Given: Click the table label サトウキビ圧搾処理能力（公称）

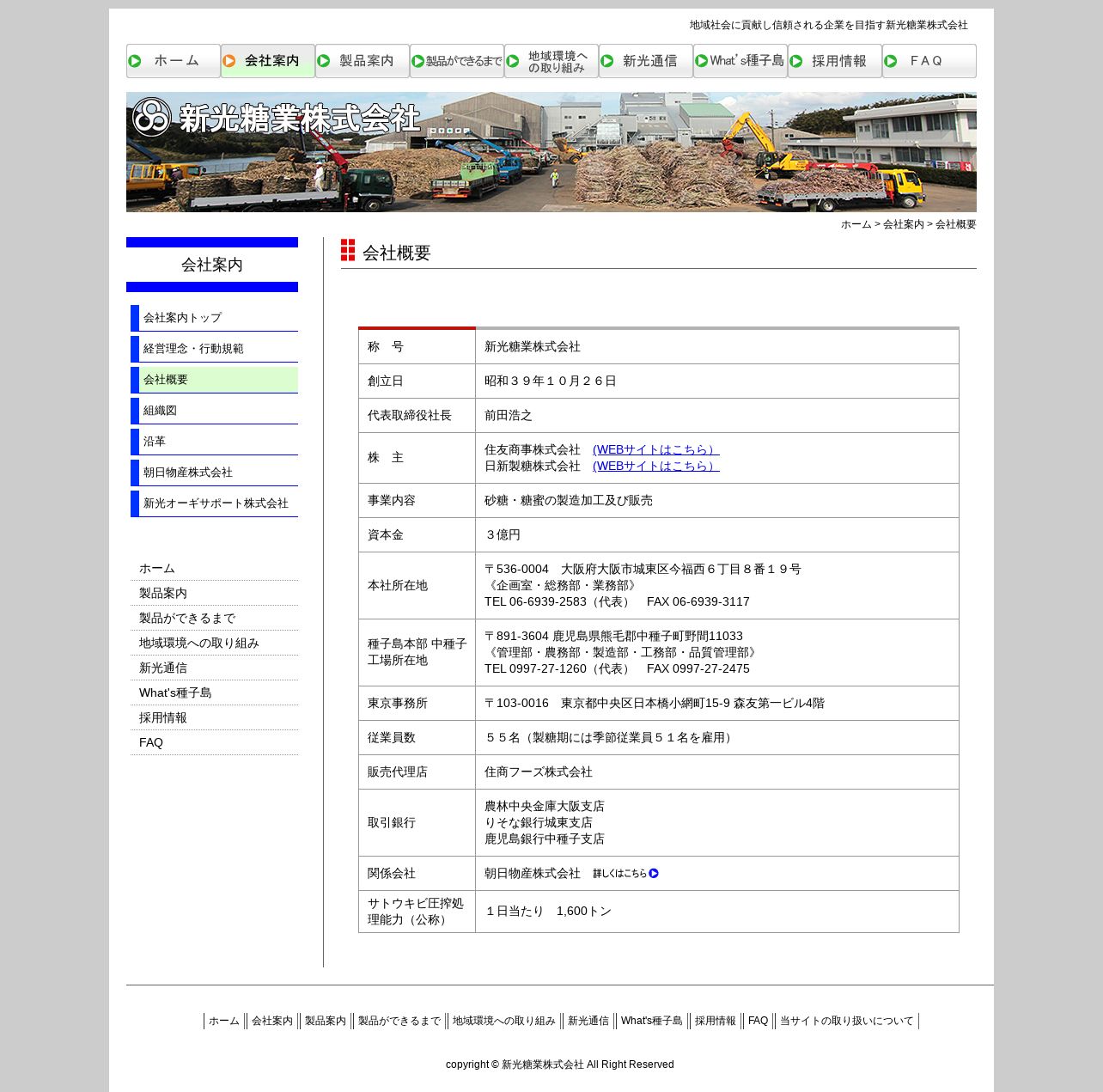Looking at the screenshot, I should [416, 912].
